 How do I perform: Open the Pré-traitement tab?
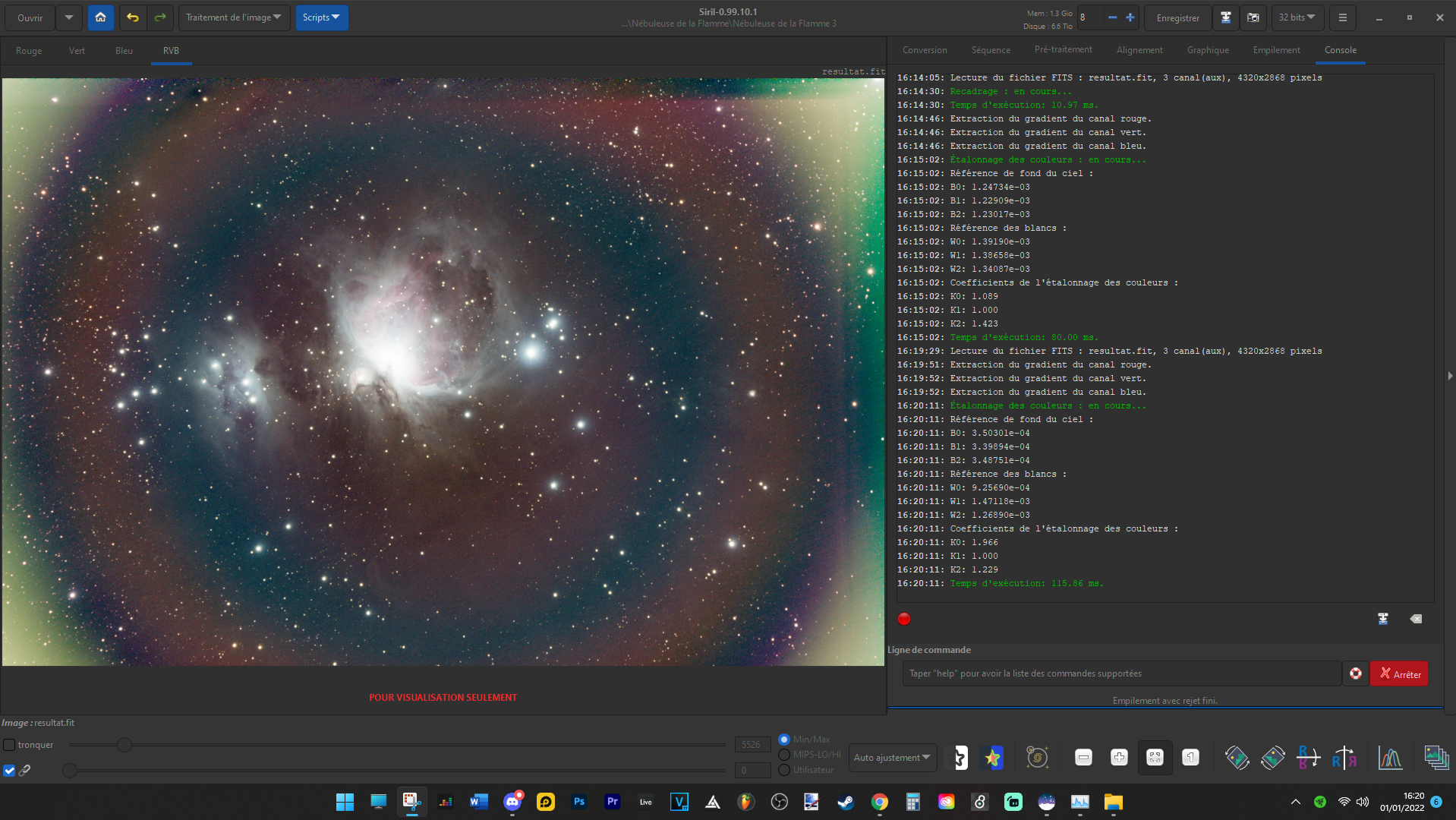tap(1063, 50)
